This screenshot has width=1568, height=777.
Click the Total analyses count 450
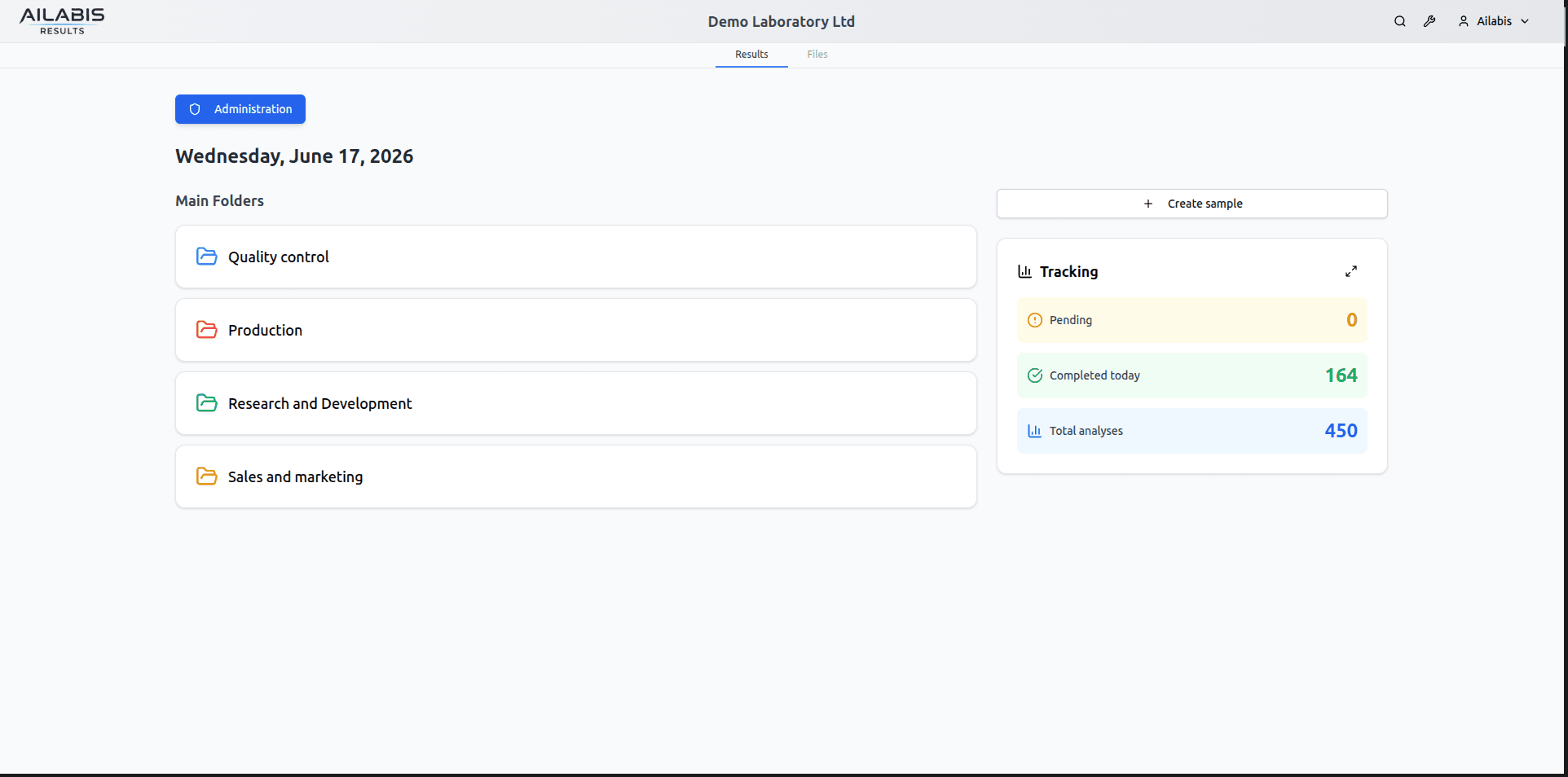pos(1341,431)
